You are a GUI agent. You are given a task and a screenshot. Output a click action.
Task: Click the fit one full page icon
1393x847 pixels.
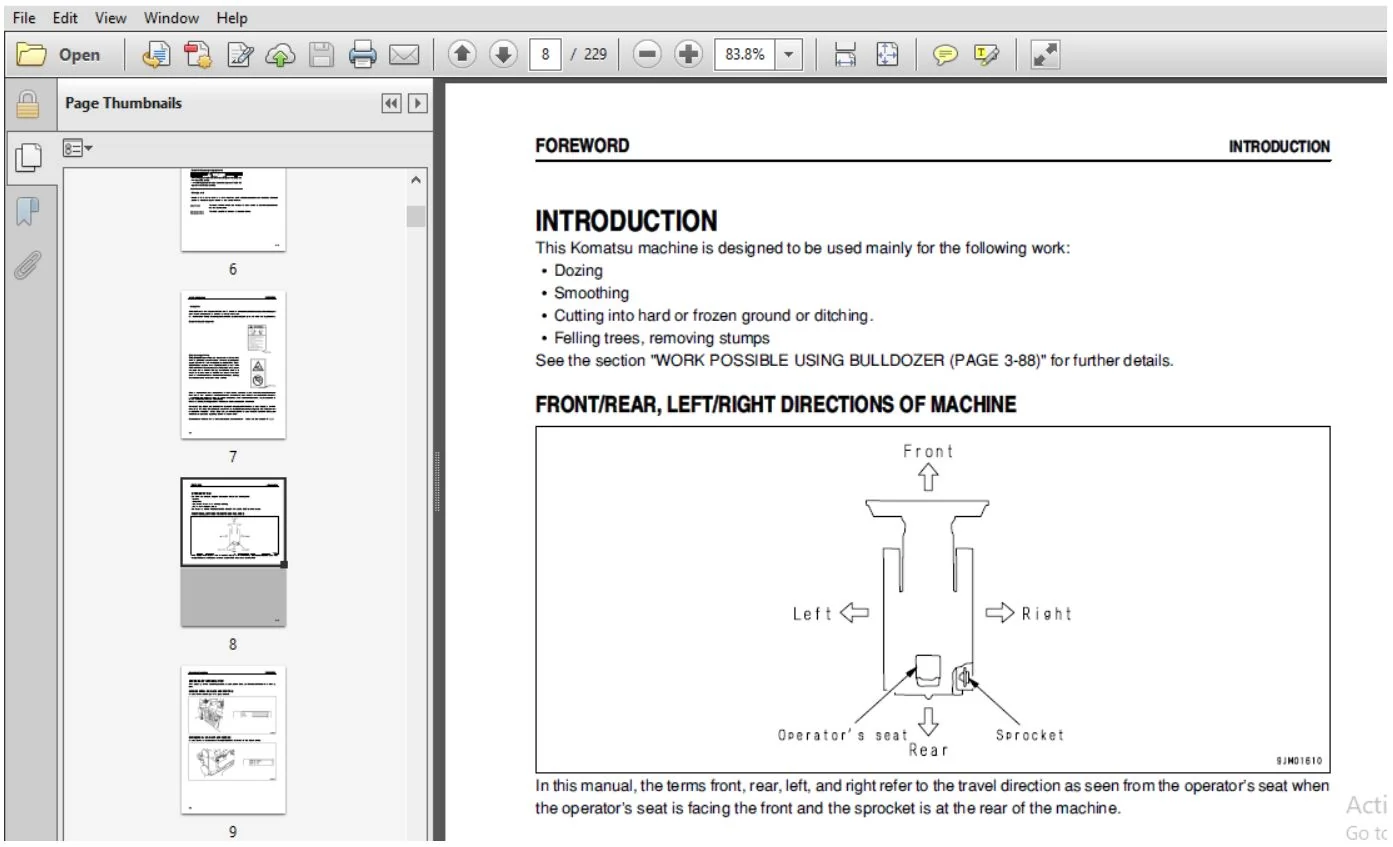(x=888, y=55)
